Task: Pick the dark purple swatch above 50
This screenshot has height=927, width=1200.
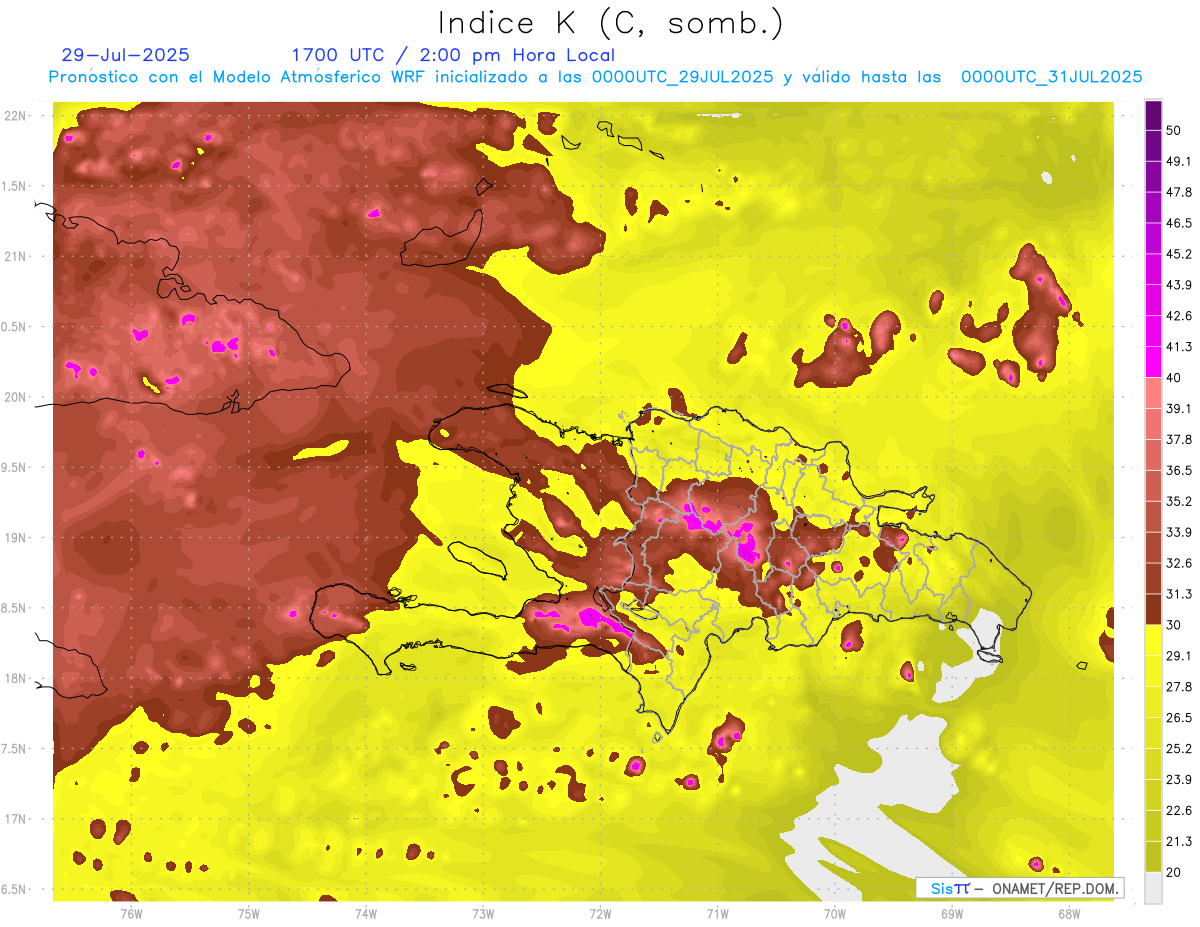Action: click(1153, 115)
